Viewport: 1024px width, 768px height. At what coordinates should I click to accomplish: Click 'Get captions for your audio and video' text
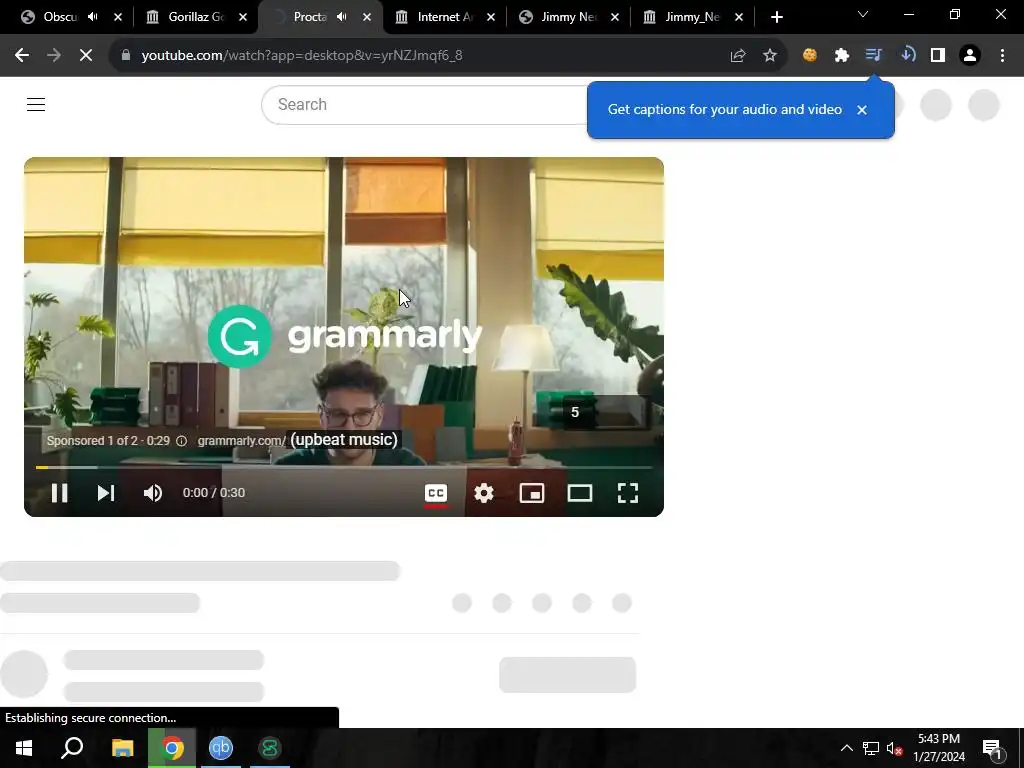724,110
